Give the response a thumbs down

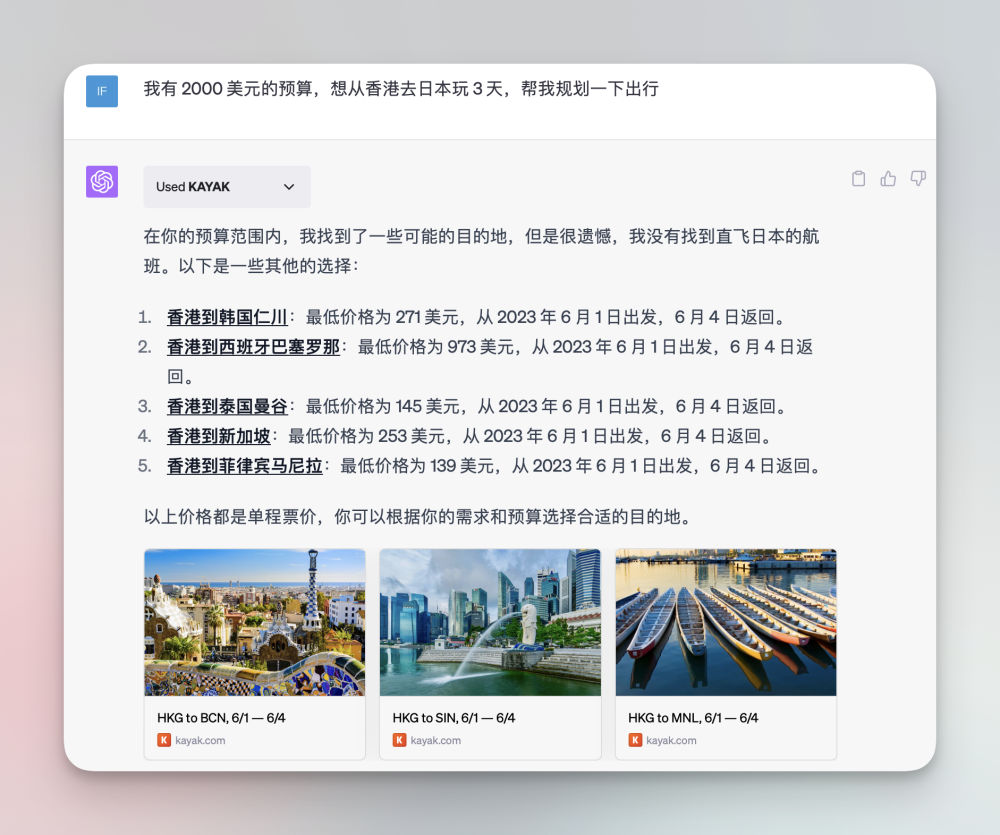tap(918, 178)
